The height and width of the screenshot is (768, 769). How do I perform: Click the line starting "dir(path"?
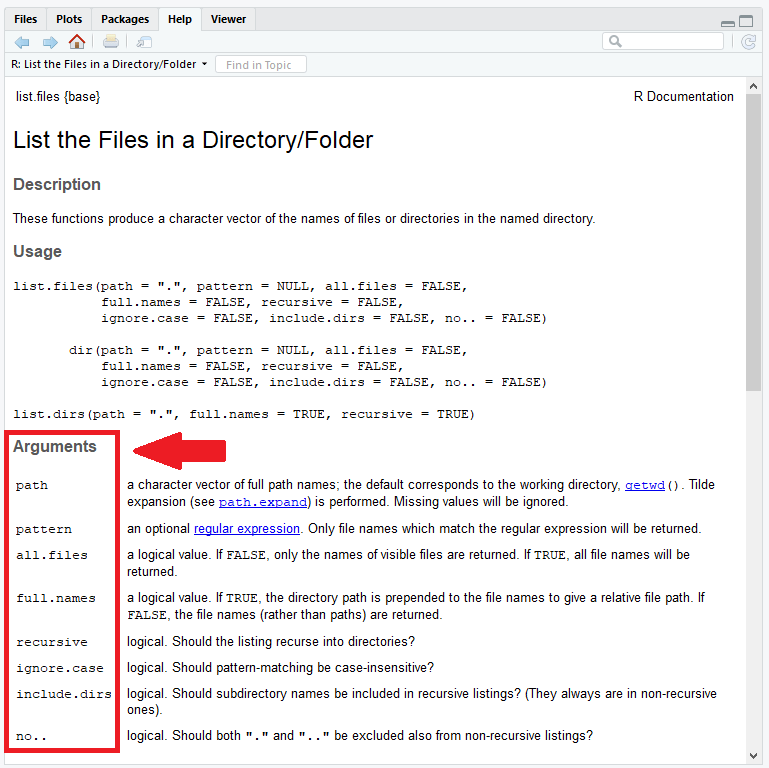pyautogui.click(x=268, y=351)
